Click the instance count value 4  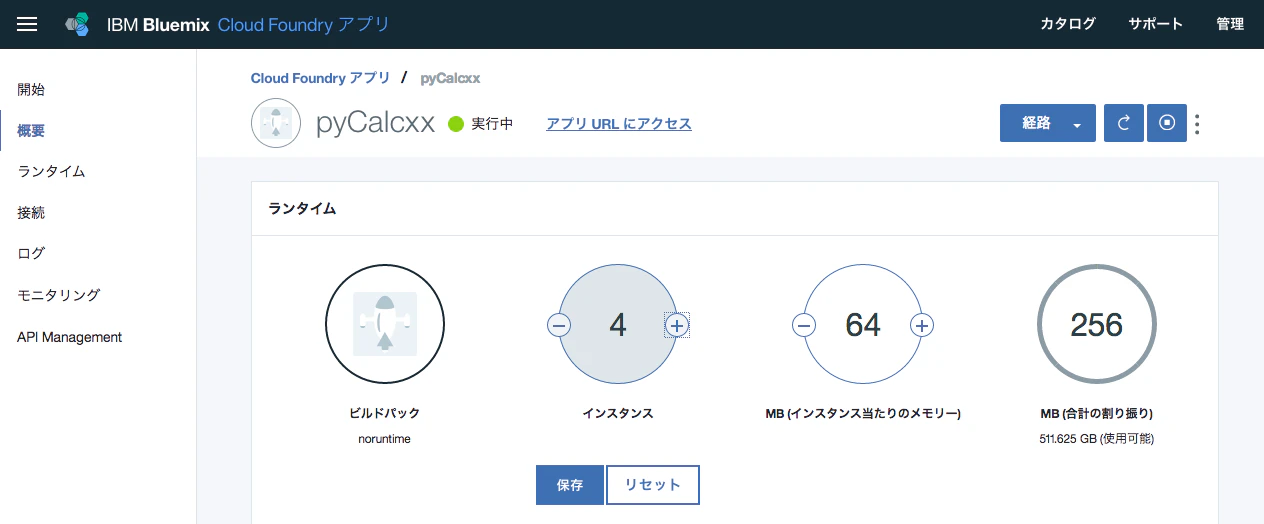[618, 325]
